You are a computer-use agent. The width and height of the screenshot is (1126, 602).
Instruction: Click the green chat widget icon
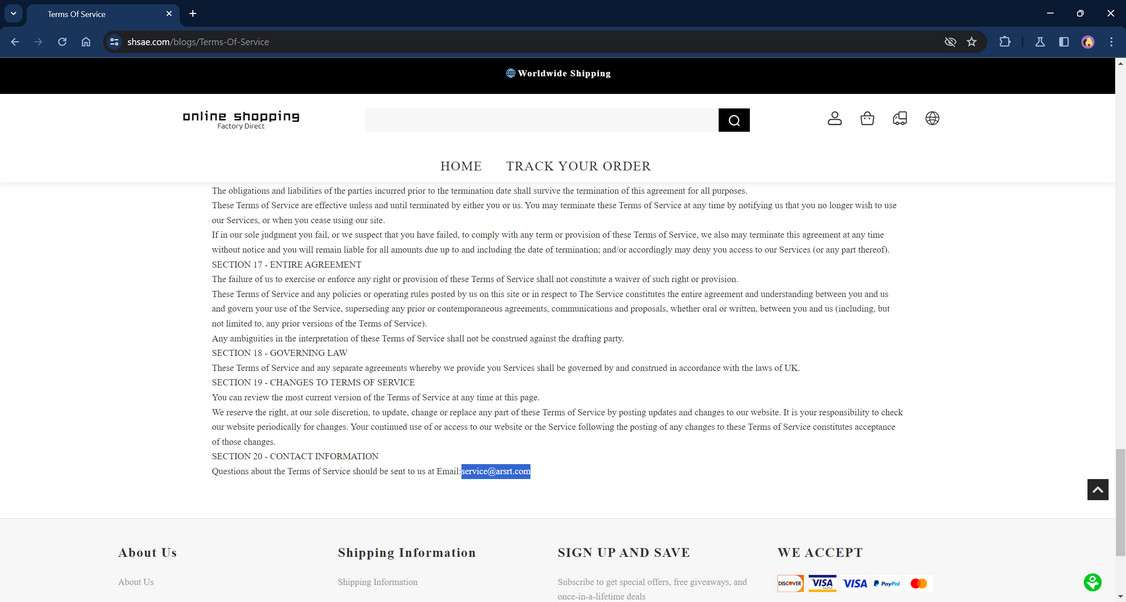pos(1092,582)
